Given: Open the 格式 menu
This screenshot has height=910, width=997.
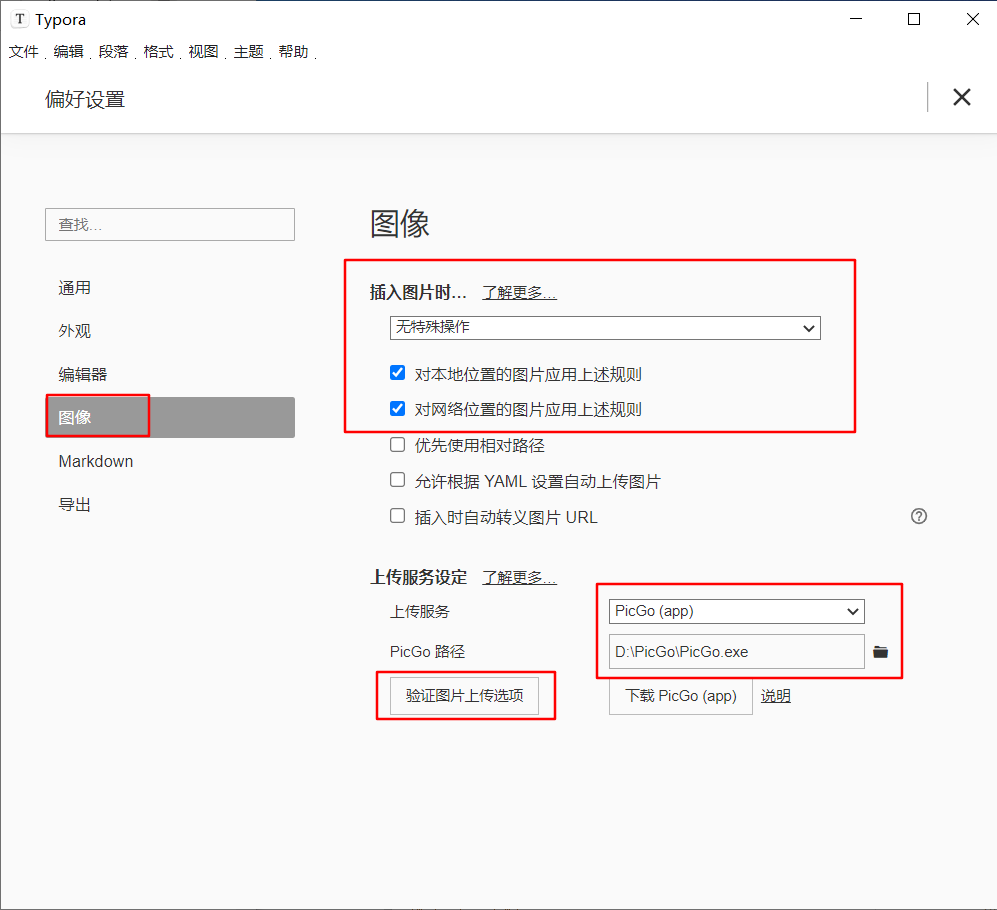Looking at the screenshot, I should click(x=158, y=52).
